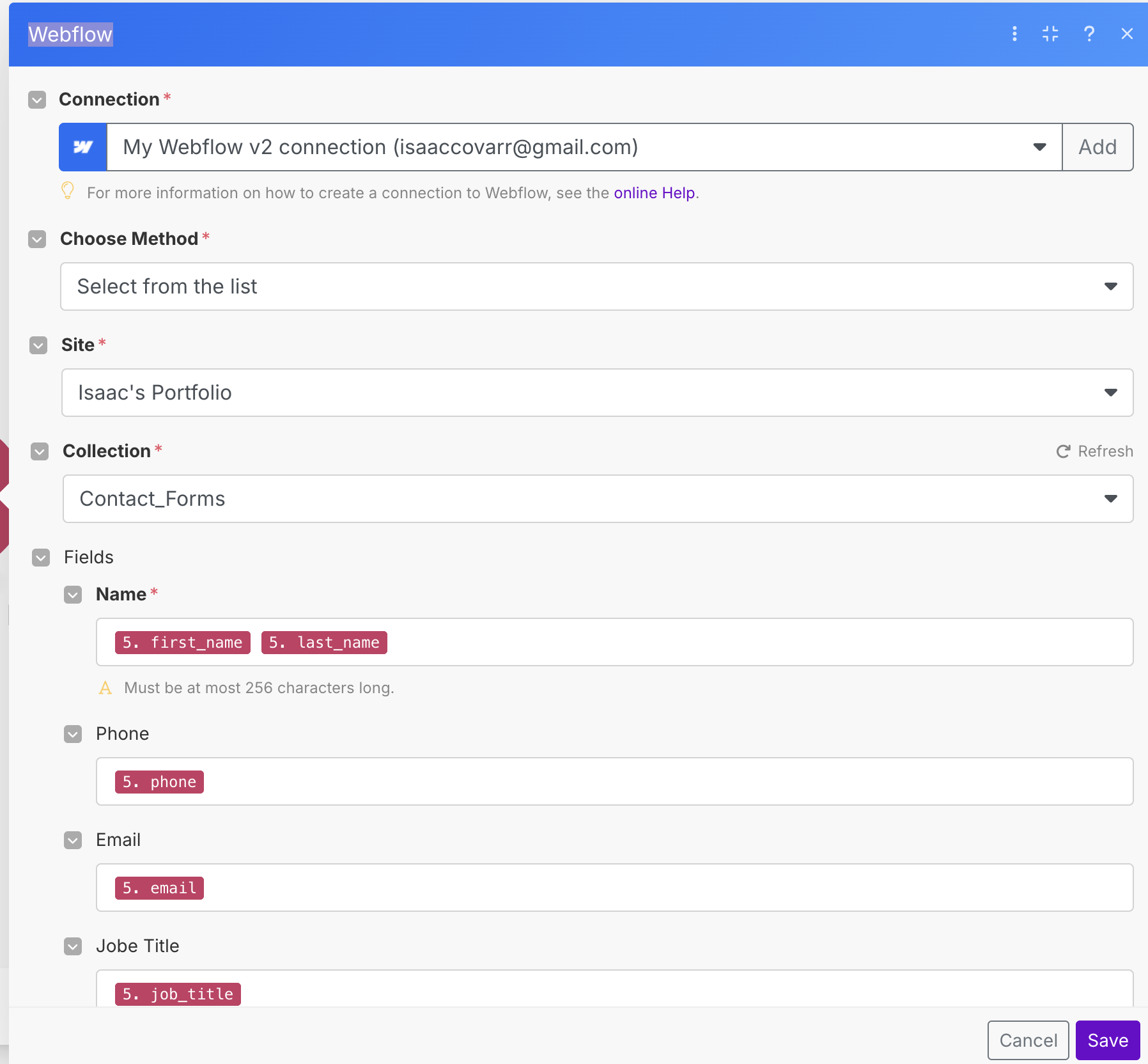The image size is (1148, 1064).
Task: Select the 5. job_title mapped pill
Action: click(178, 994)
